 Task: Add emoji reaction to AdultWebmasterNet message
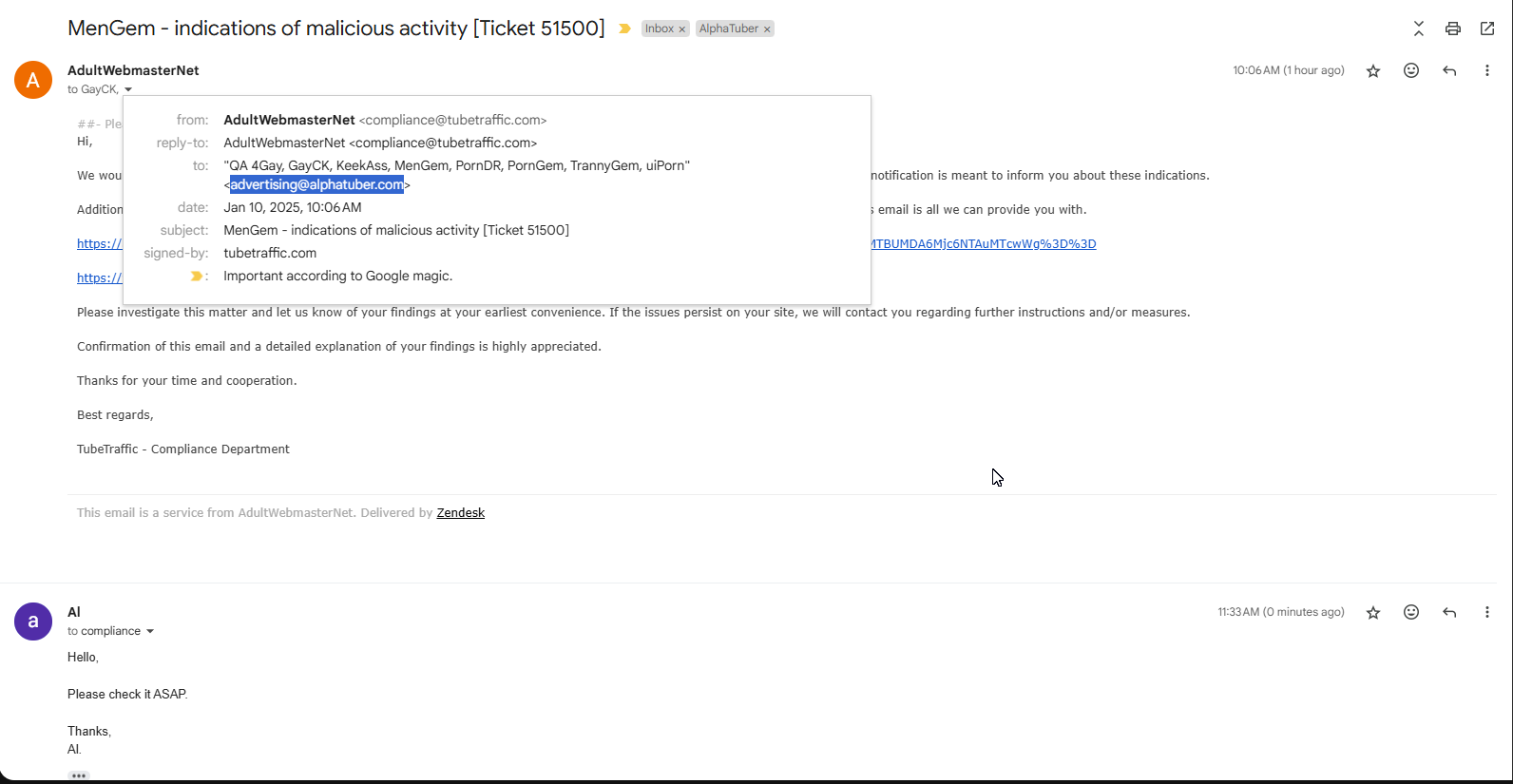tap(1411, 70)
